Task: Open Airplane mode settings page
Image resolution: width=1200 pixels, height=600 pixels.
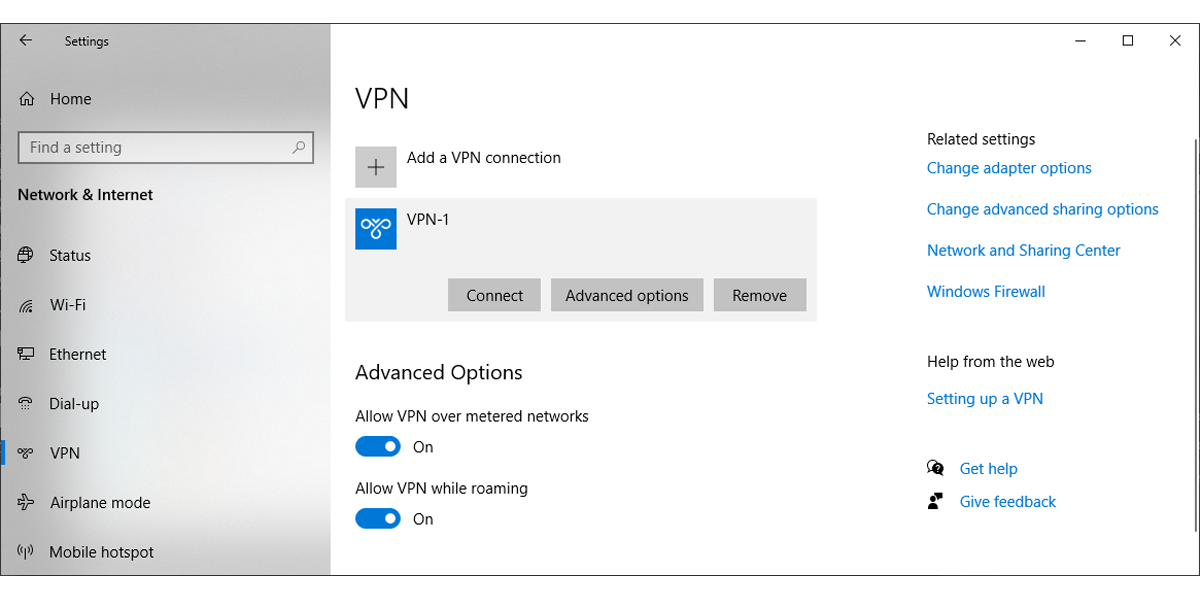Action: pos(100,503)
